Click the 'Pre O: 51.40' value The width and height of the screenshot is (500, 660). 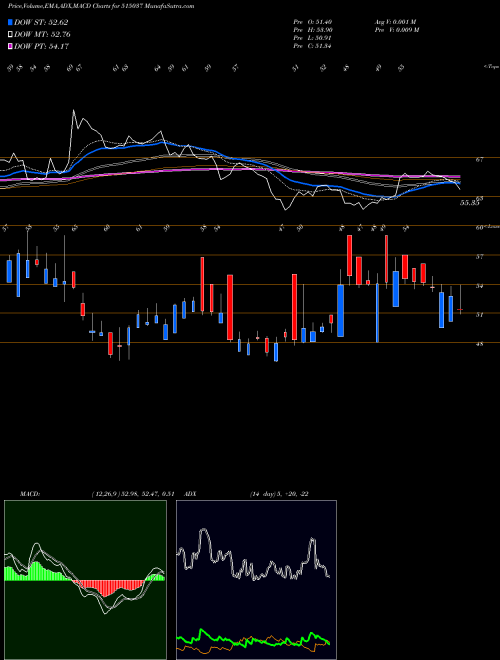pyautogui.click(x=313, y=22)
